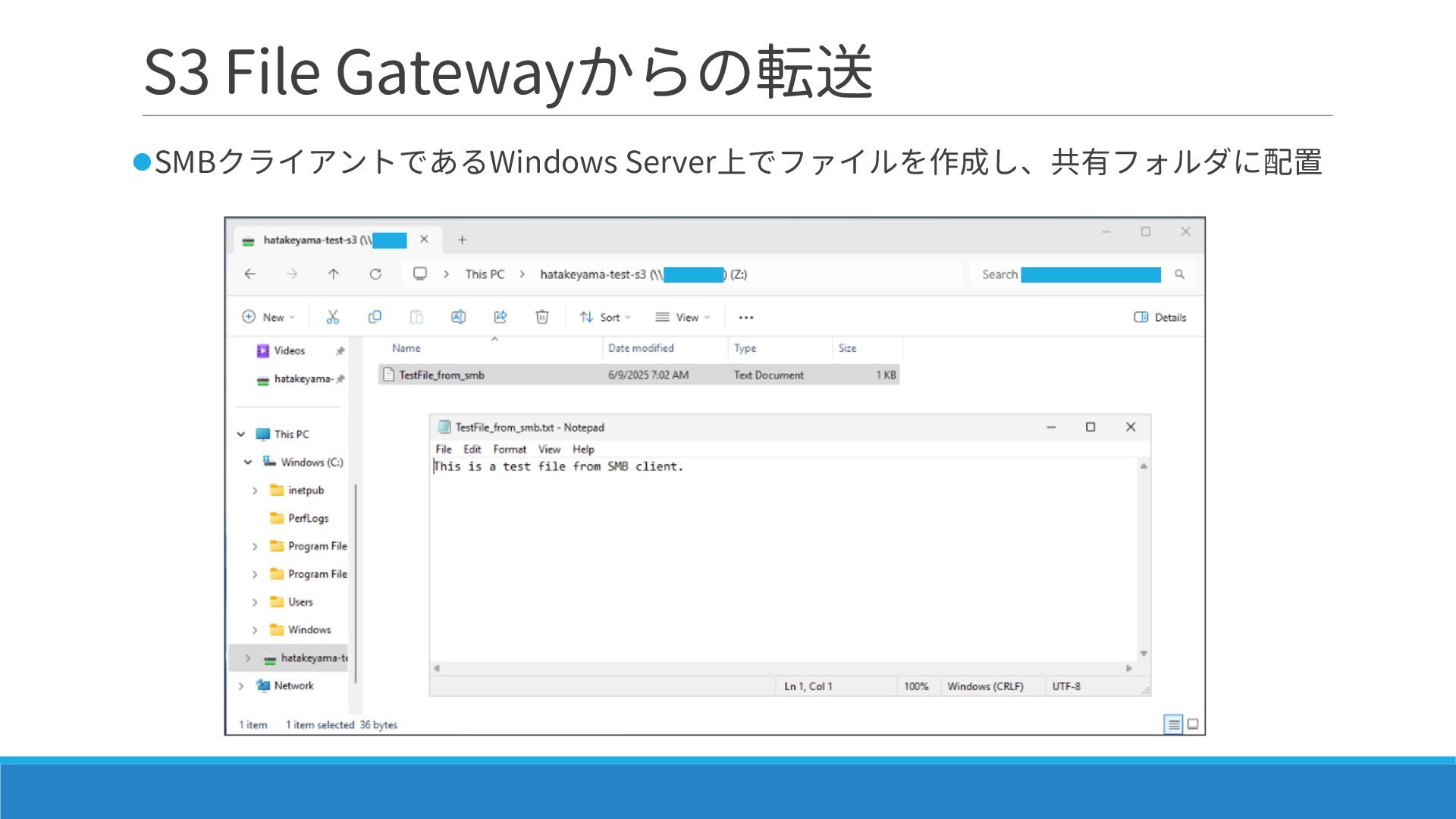
Task: Click the Delete trash icon
Action: 542,317
